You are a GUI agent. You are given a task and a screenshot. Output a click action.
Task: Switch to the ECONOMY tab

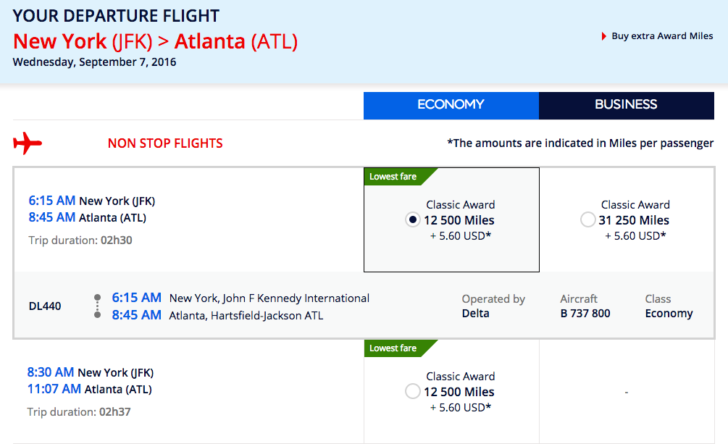pos(451,105)
